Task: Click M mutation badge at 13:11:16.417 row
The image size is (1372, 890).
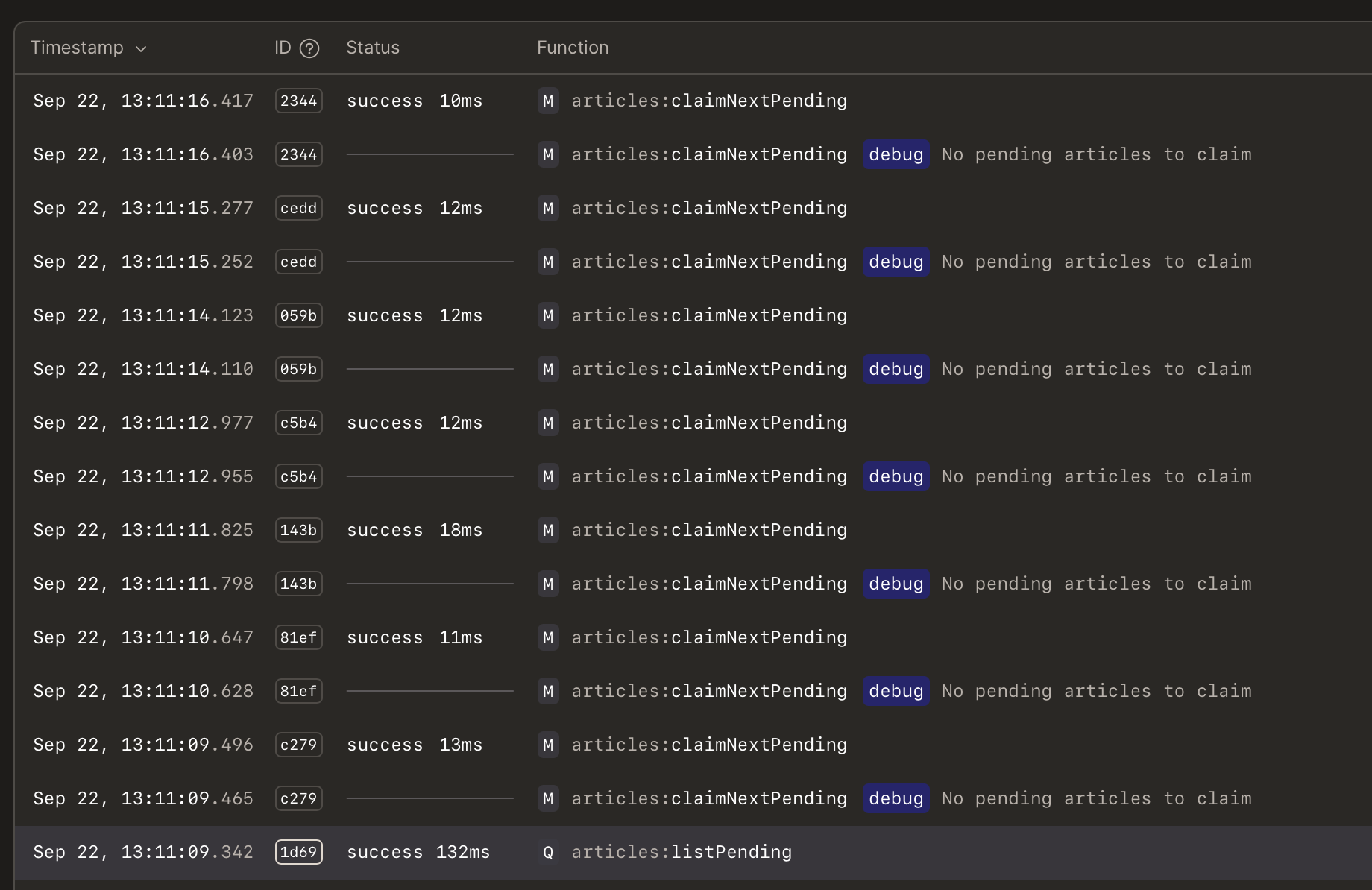Action: [x=548, y=101]
